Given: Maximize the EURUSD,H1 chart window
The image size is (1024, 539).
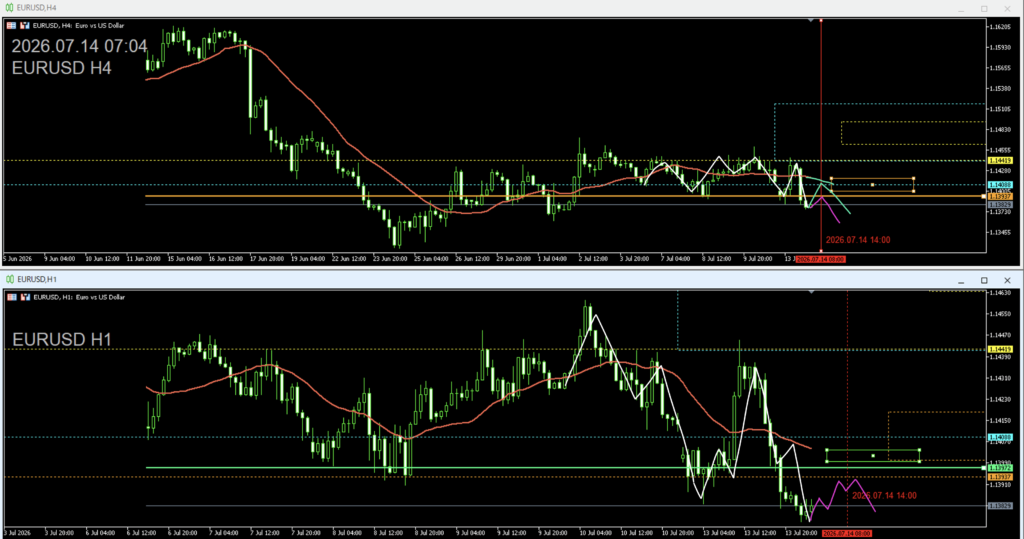Looking at the screenshot, I should [x=984, y=280].
